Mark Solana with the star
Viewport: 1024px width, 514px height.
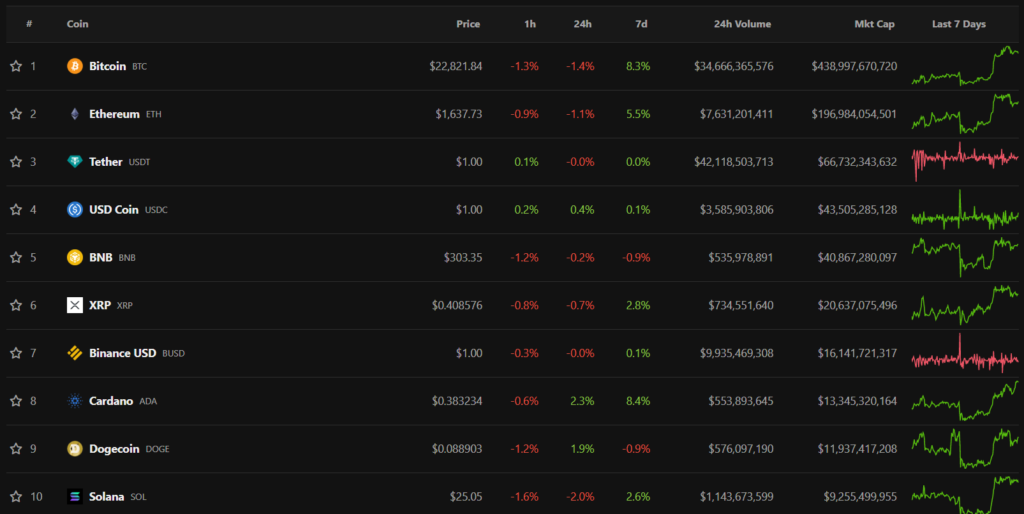16,496
